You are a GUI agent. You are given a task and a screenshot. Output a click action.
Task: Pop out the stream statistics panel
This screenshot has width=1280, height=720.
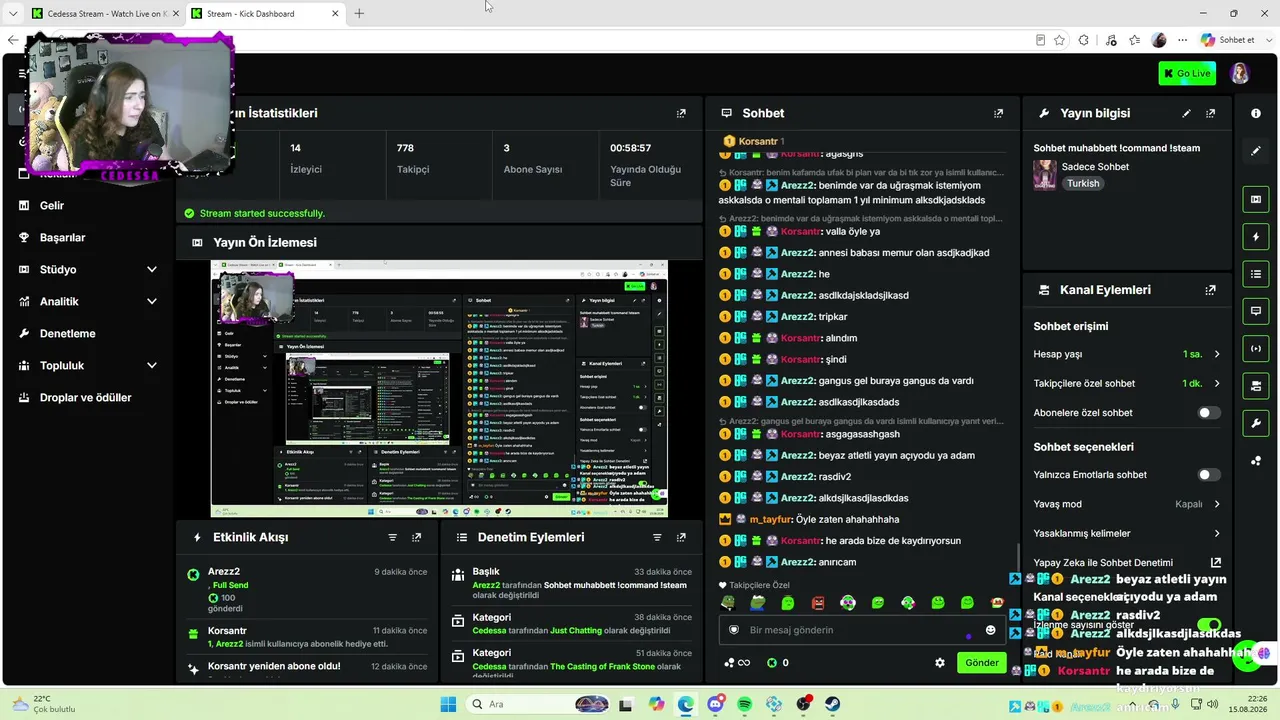click(x=681, y=114)
